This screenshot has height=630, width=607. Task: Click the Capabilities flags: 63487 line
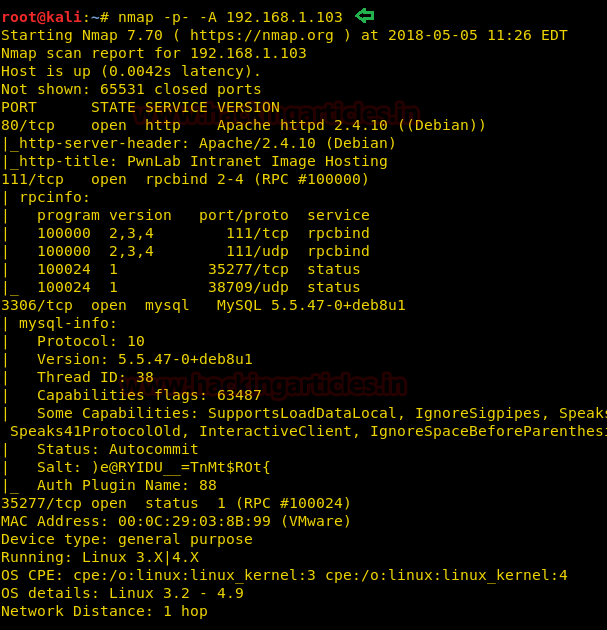click(x=149, y=395)
